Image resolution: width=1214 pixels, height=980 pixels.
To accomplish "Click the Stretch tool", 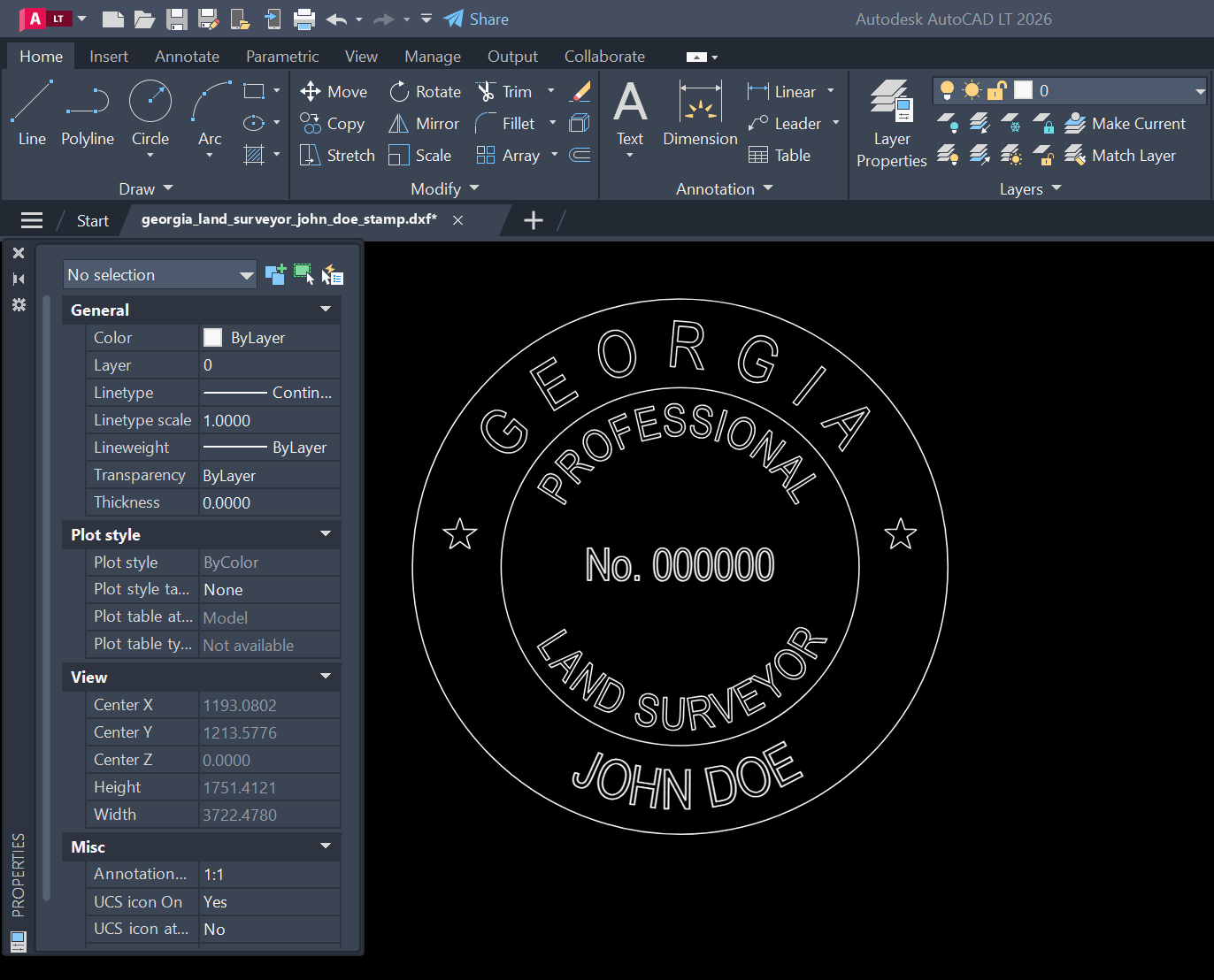I will tap(337, 155).
